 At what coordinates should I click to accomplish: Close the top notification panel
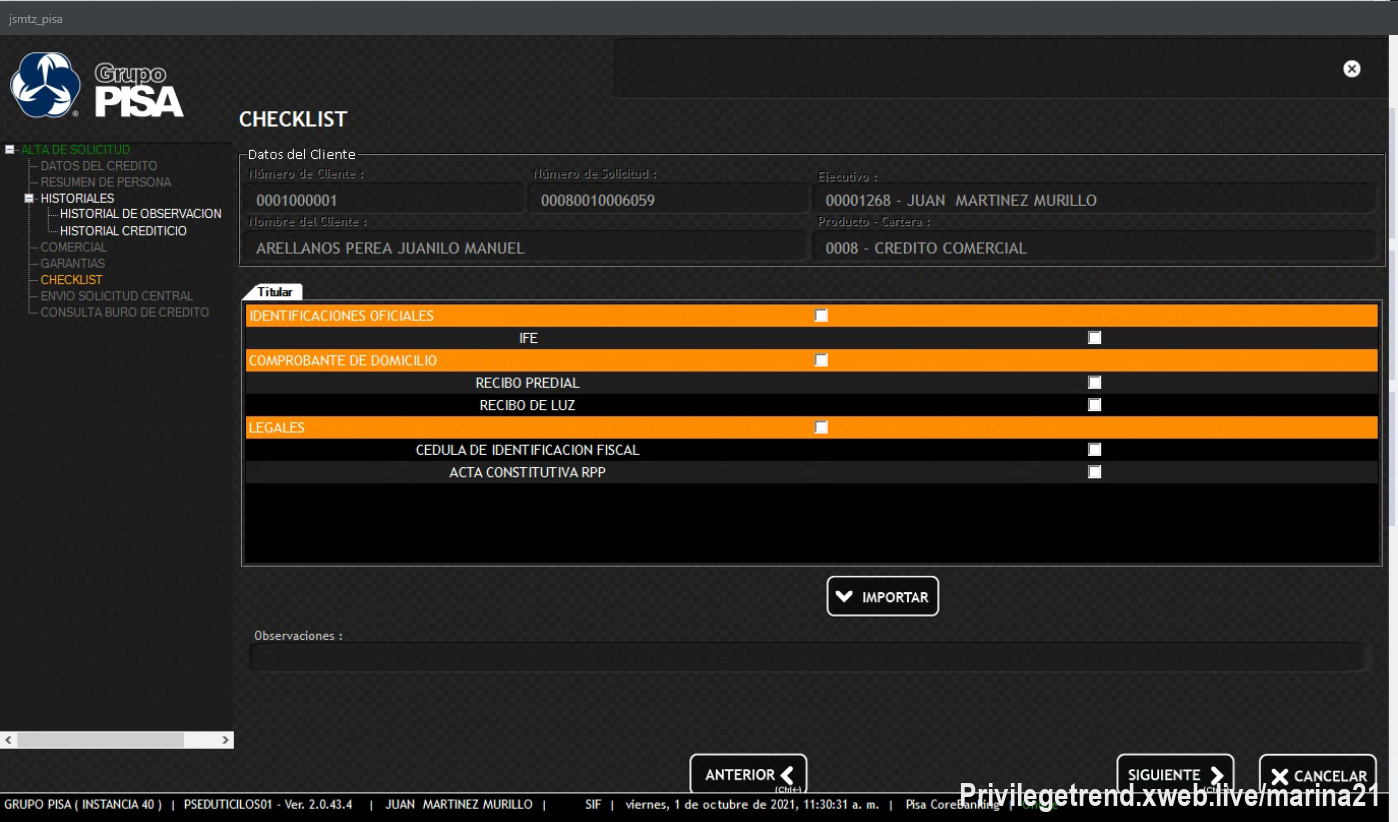(x=1351, y=69)
